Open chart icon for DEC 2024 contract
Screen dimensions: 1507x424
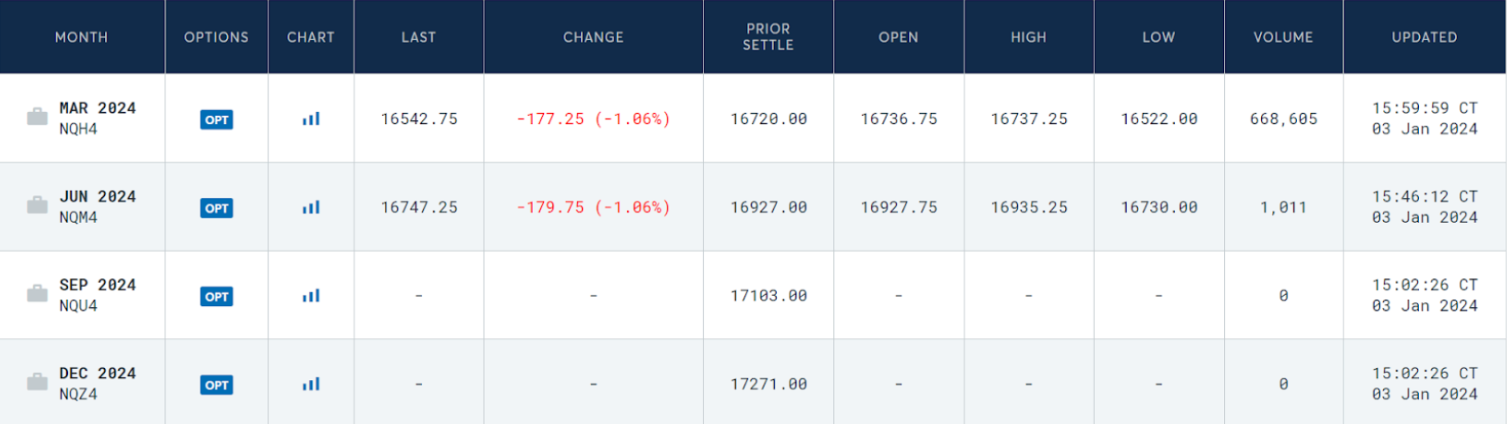[x=311, y=384]
